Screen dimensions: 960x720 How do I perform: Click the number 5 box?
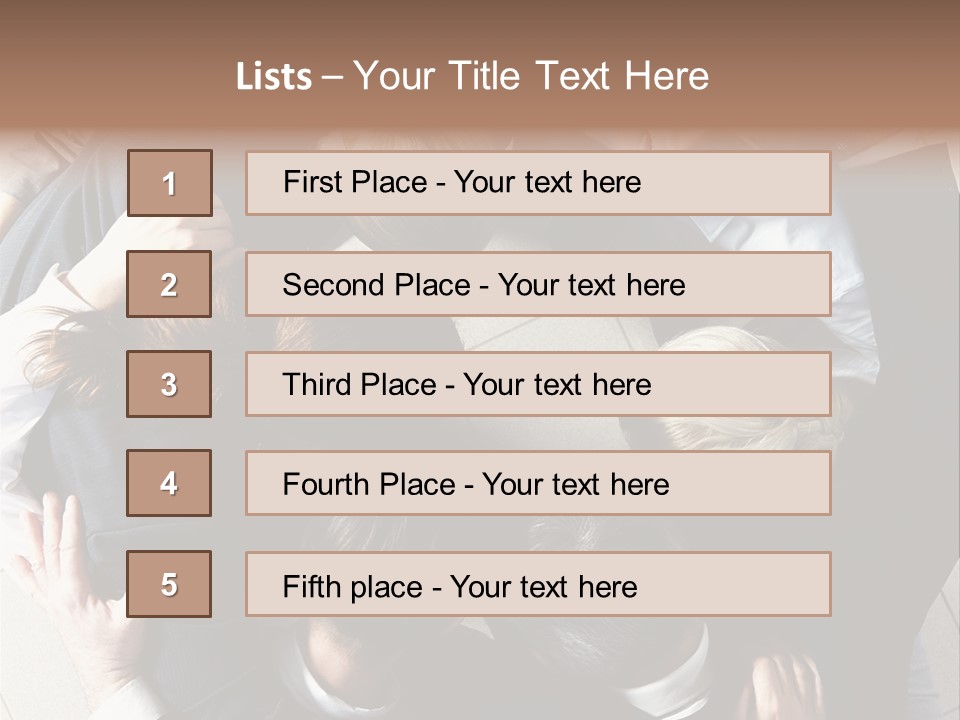pos(169,584)
